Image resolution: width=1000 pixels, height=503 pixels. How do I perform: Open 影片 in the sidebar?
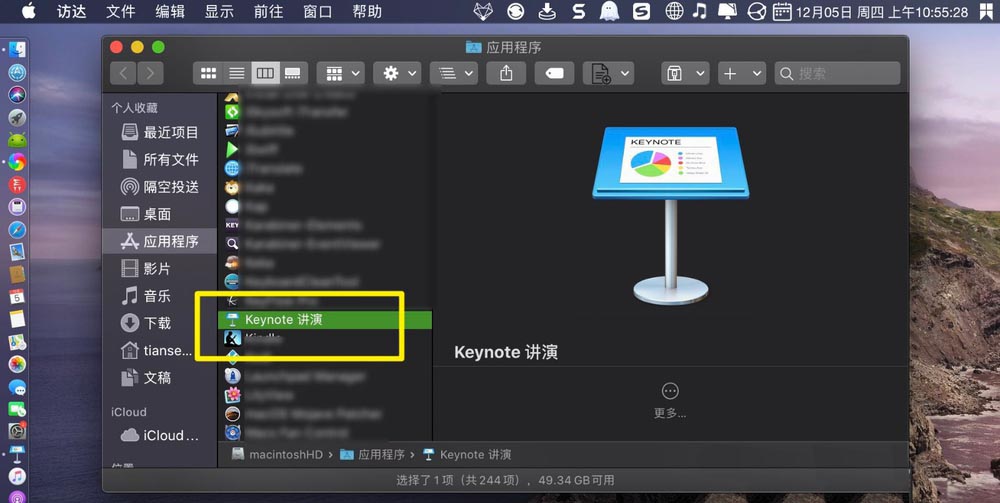[x=159, y=268]
